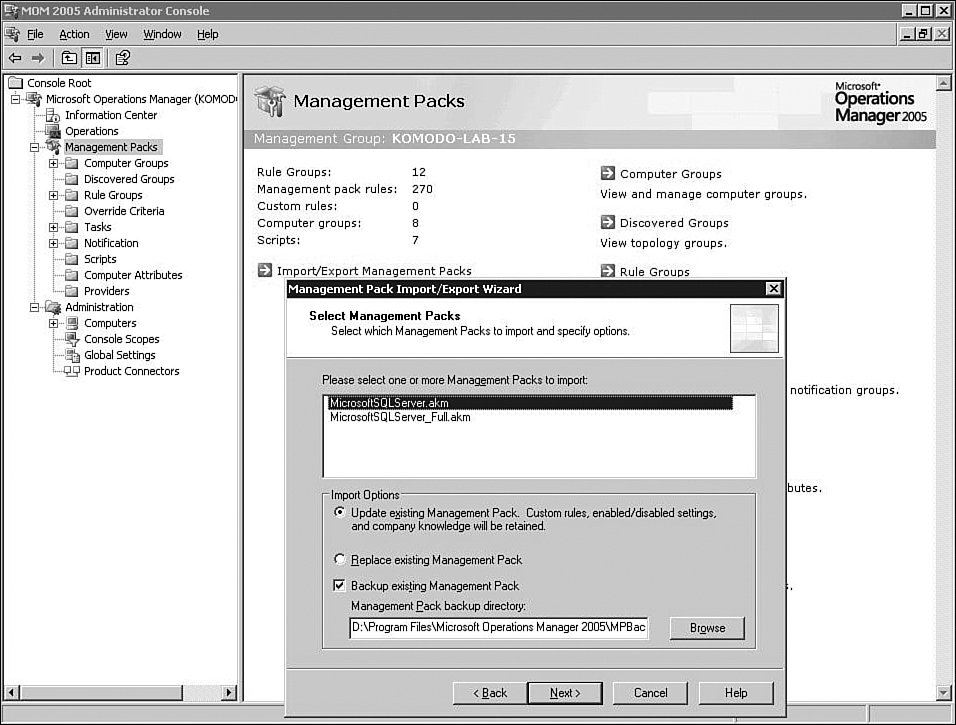Toggle the Show/Hide Console Tree toolbar icon
This screenshot has height=725, width=956.
(92, 58)
